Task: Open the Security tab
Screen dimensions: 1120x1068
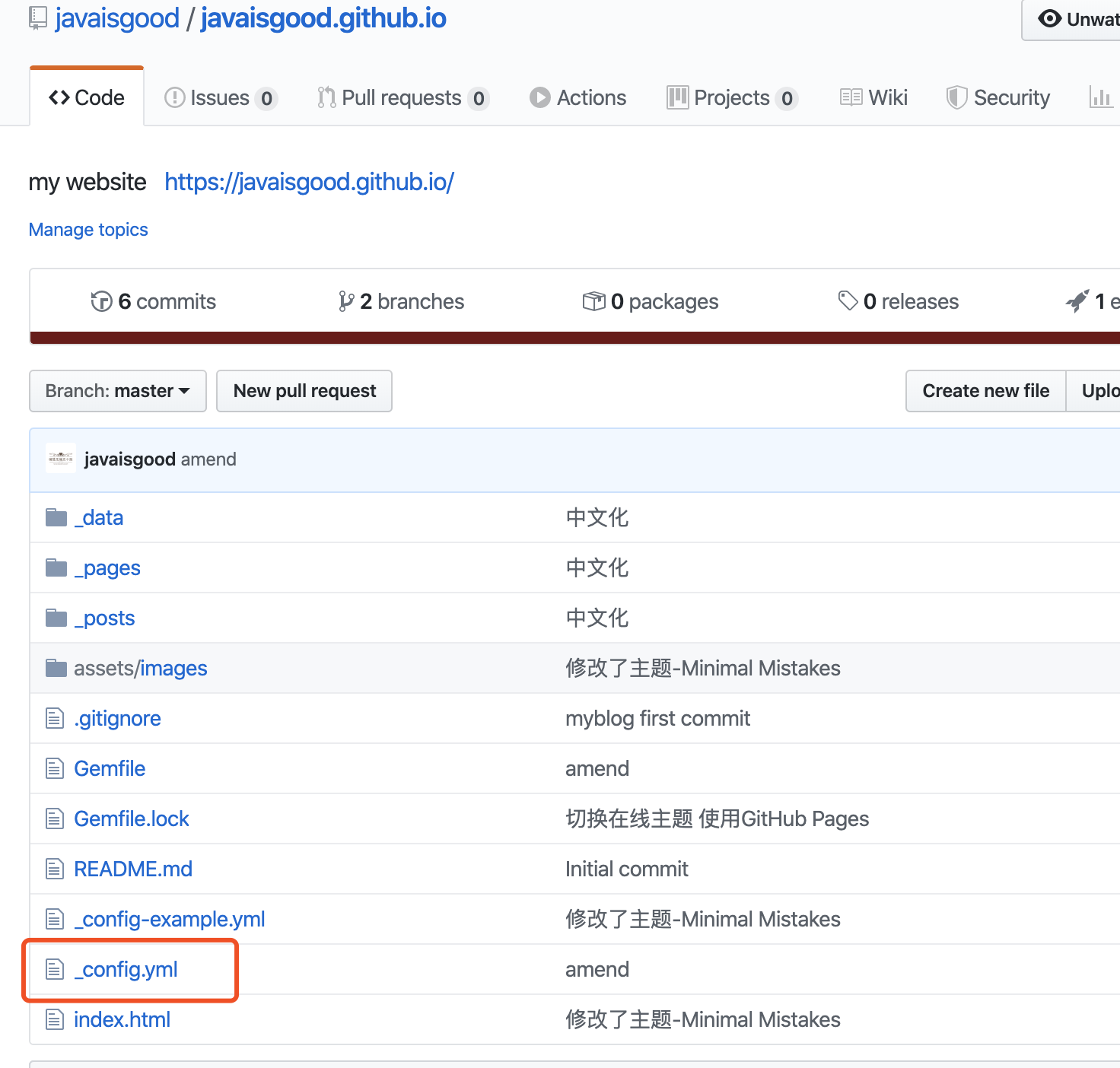Action: tap(998, 98)
